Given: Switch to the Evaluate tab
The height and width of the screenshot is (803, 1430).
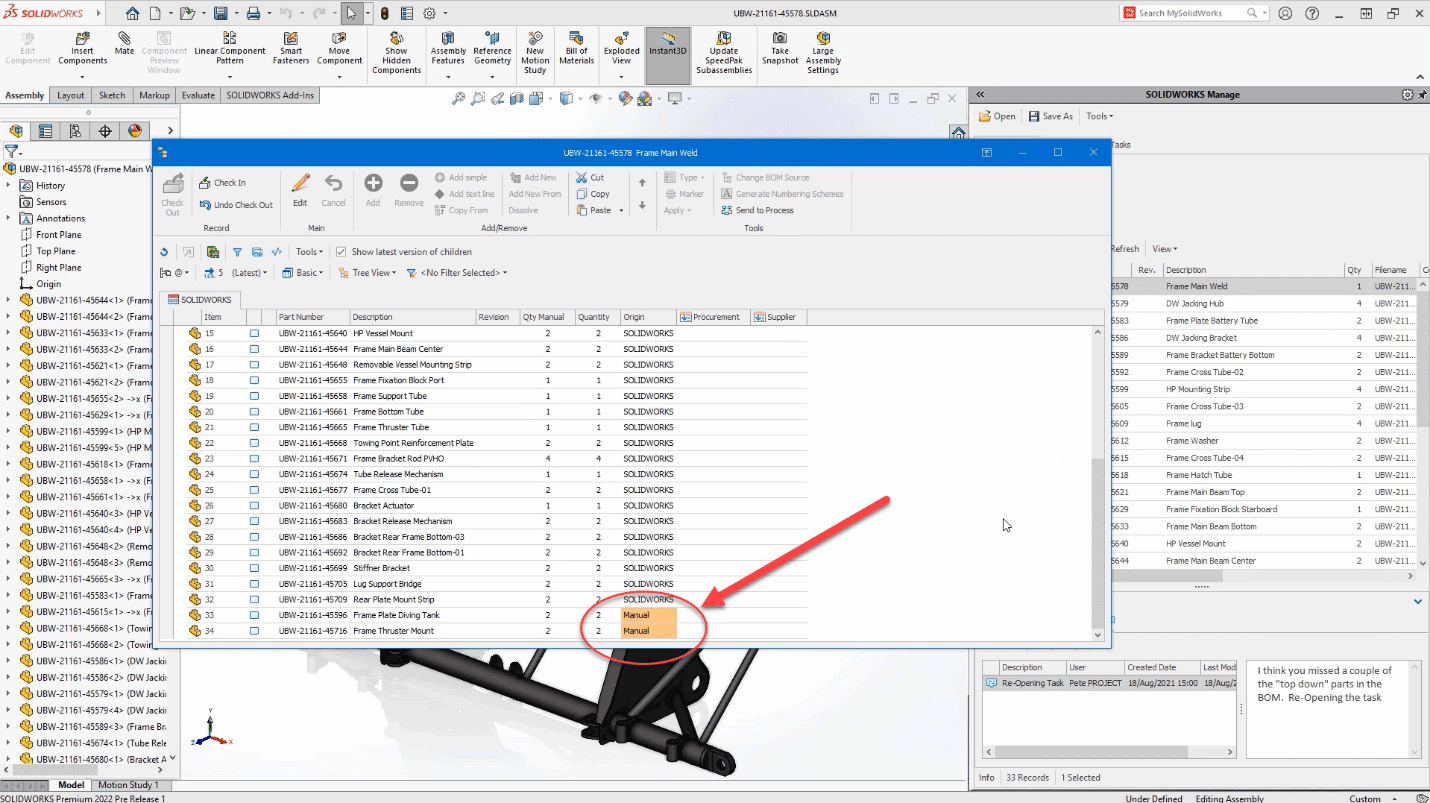Looking at the screenshot, I should [198, 95].
